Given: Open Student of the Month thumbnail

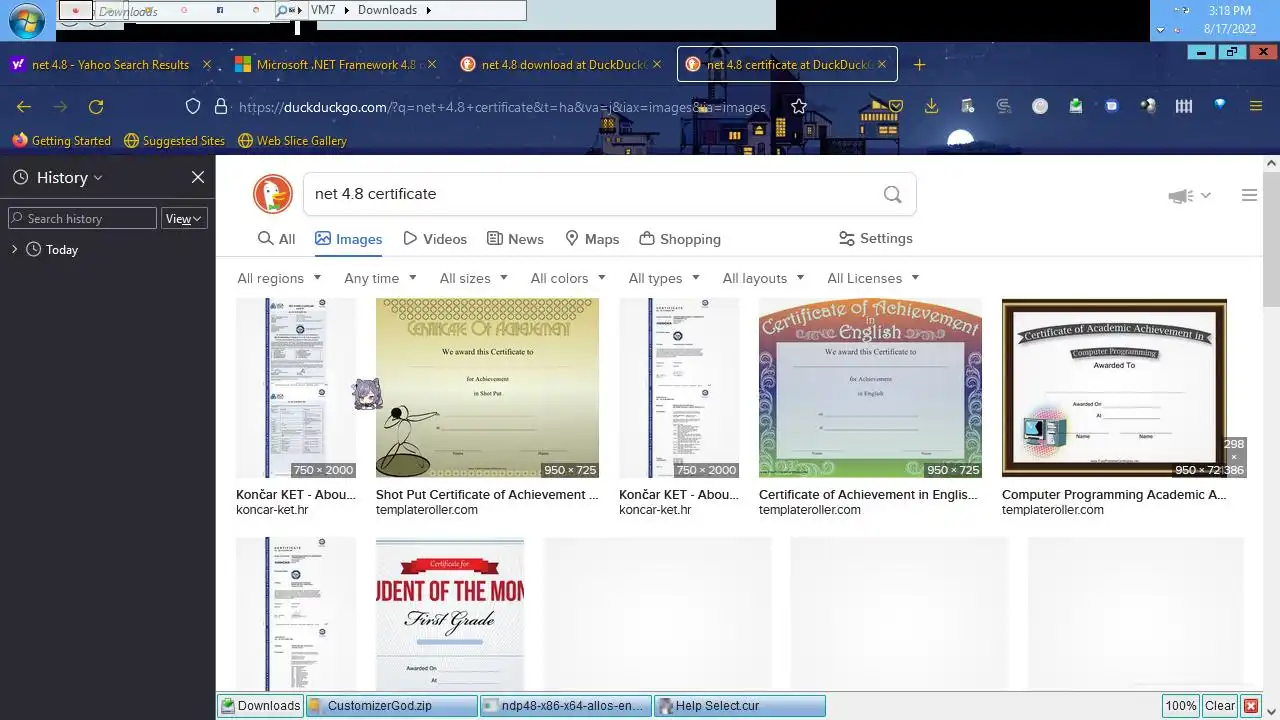Looking at the screenshot, I should click(x=449, y=613).
